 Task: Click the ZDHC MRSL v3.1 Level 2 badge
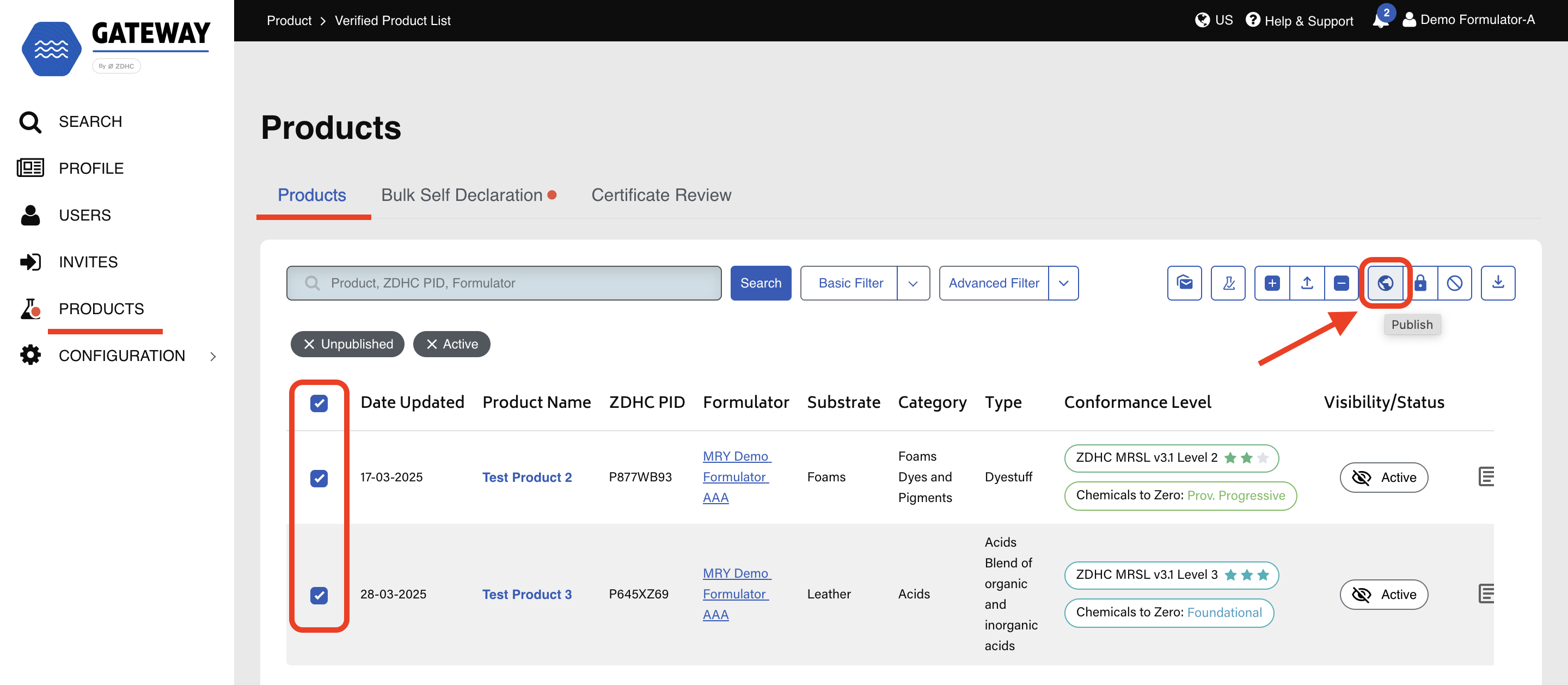pos(1171,458)
